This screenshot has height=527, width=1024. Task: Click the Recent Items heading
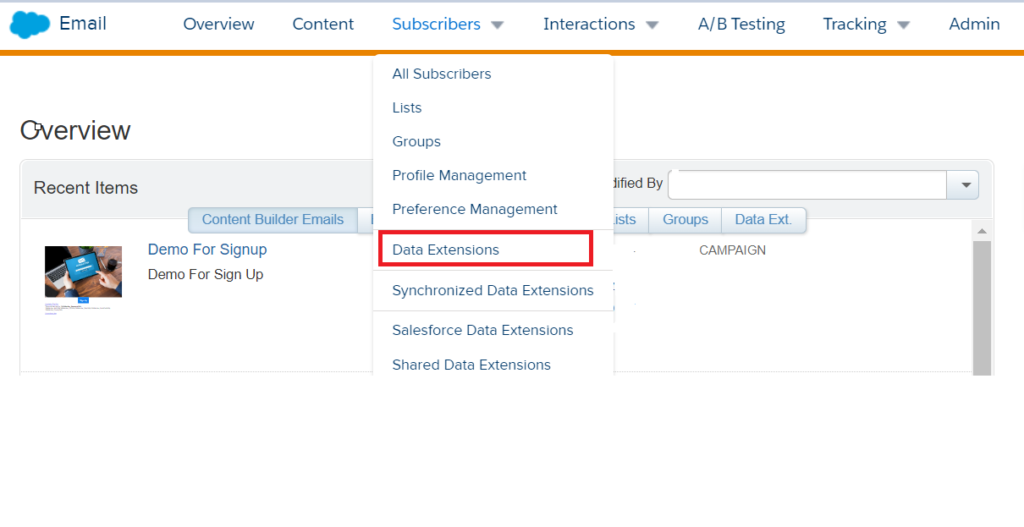point(86,188)
